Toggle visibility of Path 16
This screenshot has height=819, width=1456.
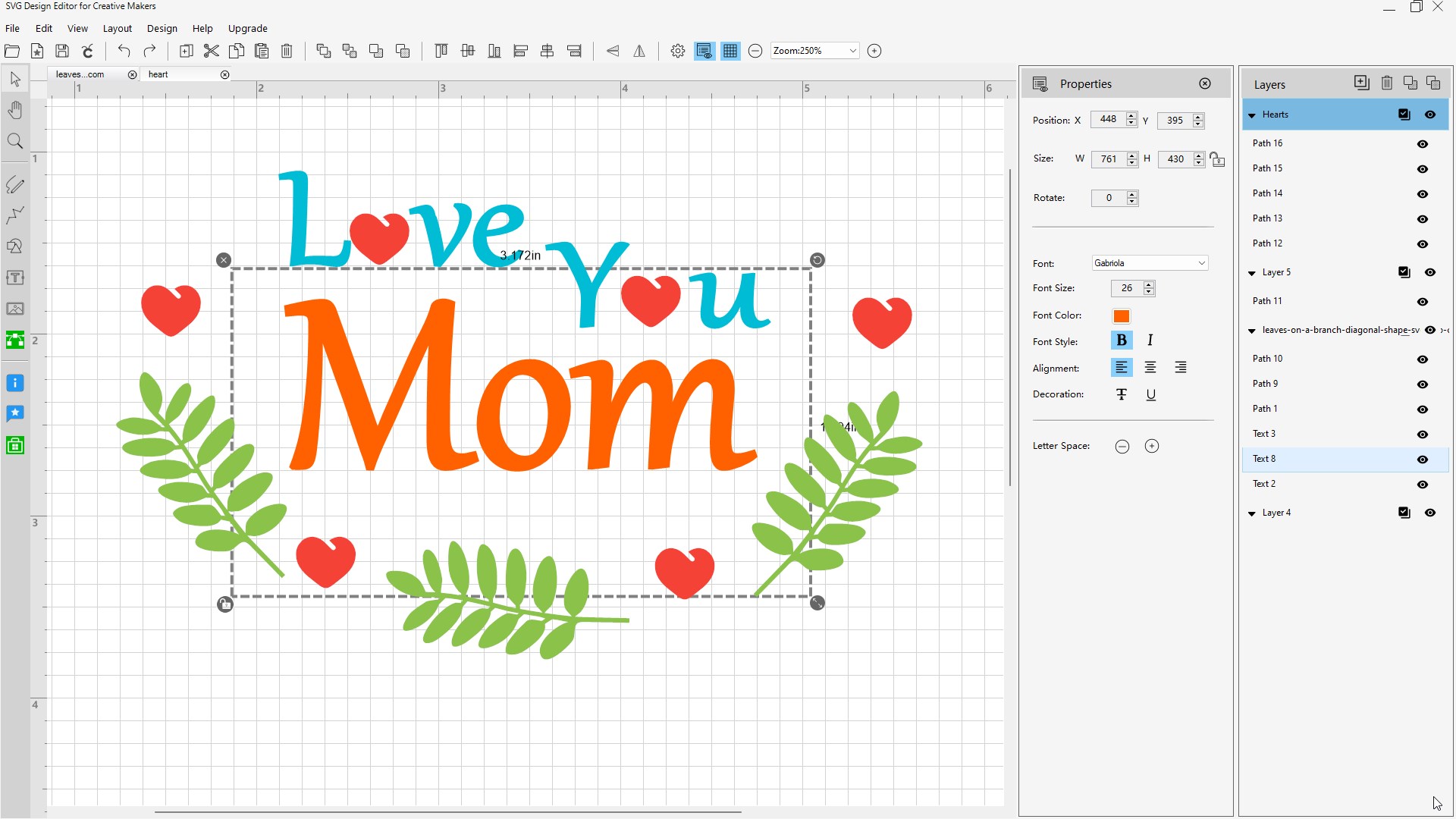click(x=1423, y=144)
